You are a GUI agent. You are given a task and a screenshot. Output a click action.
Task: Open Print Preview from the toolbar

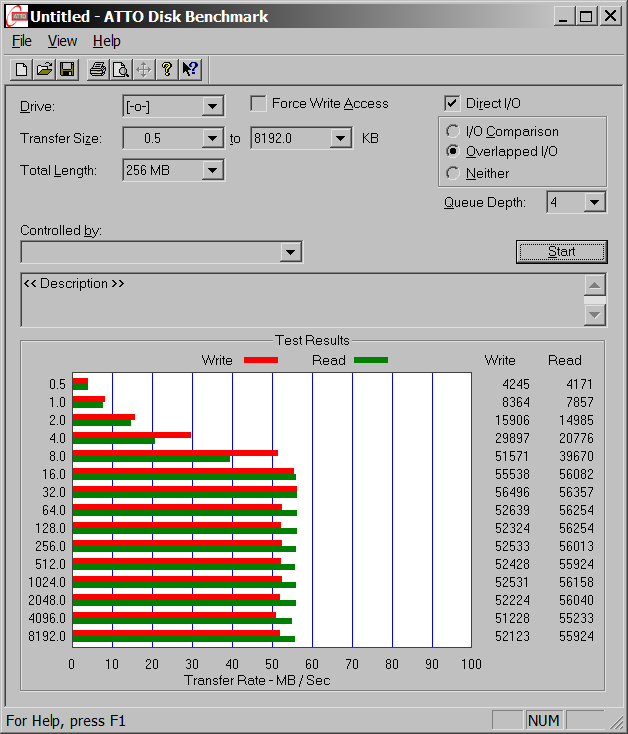point(120,69)
